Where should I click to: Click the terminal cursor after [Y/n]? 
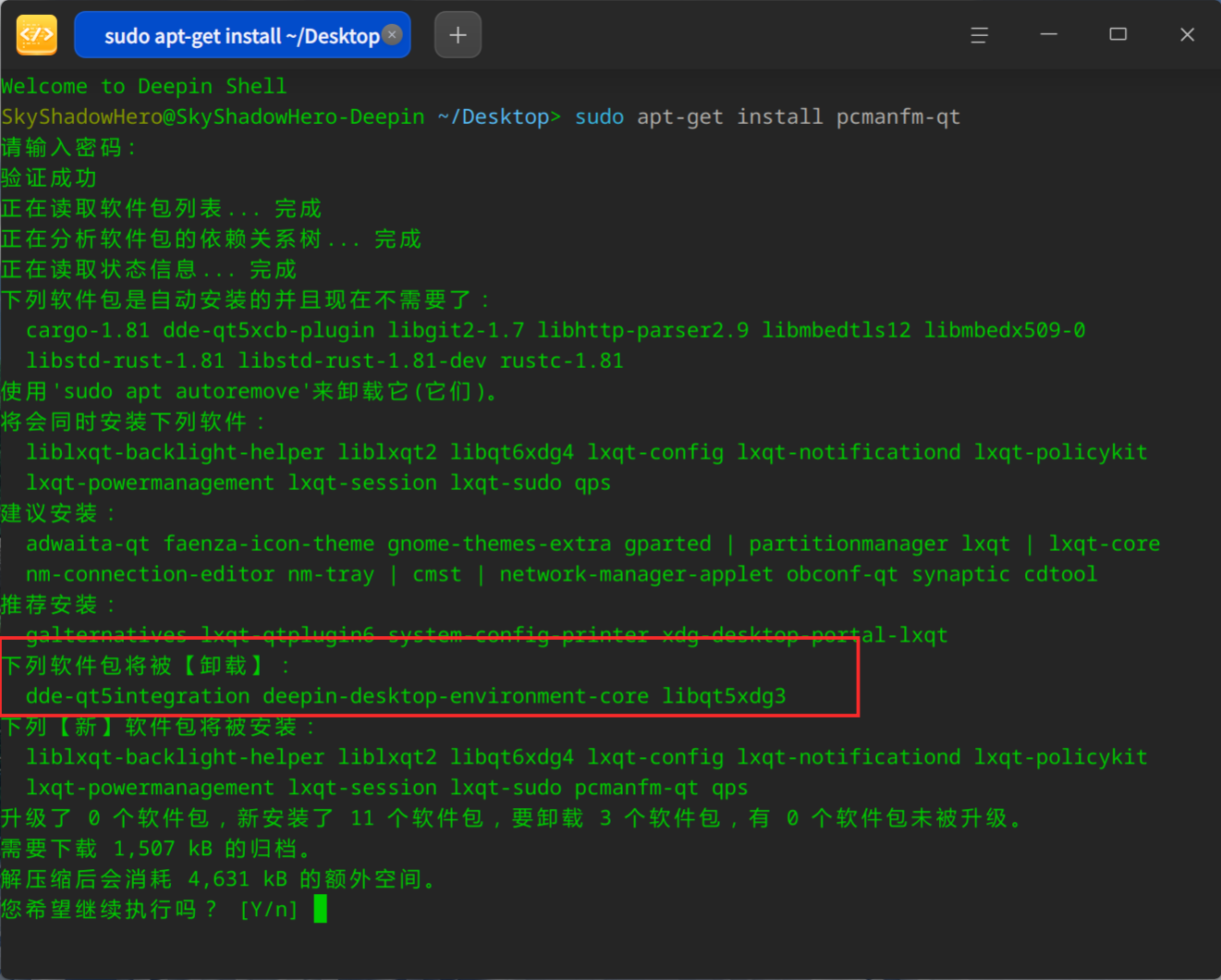pyautogui.click(x=320, y=909)
